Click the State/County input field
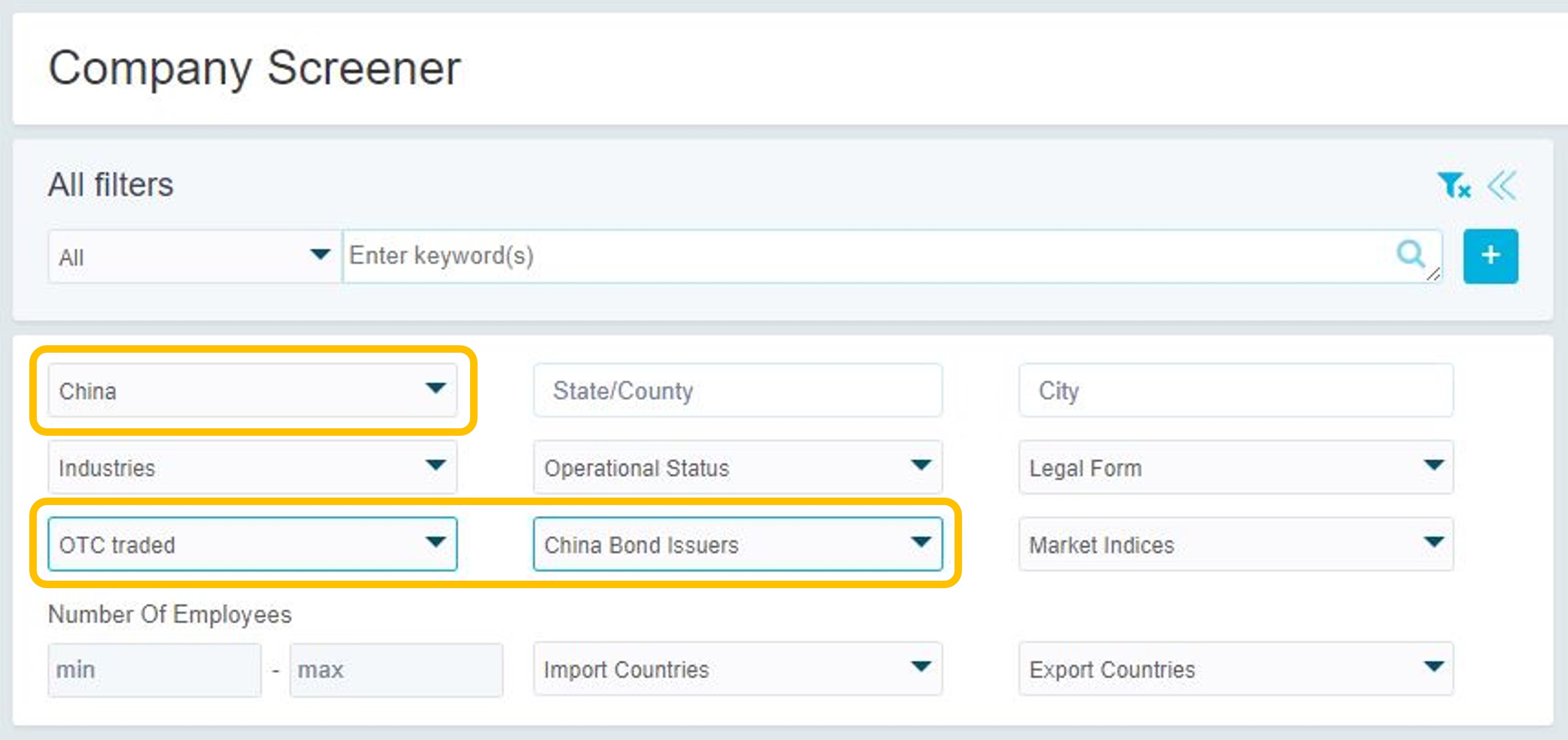 (x=737, y=390)
